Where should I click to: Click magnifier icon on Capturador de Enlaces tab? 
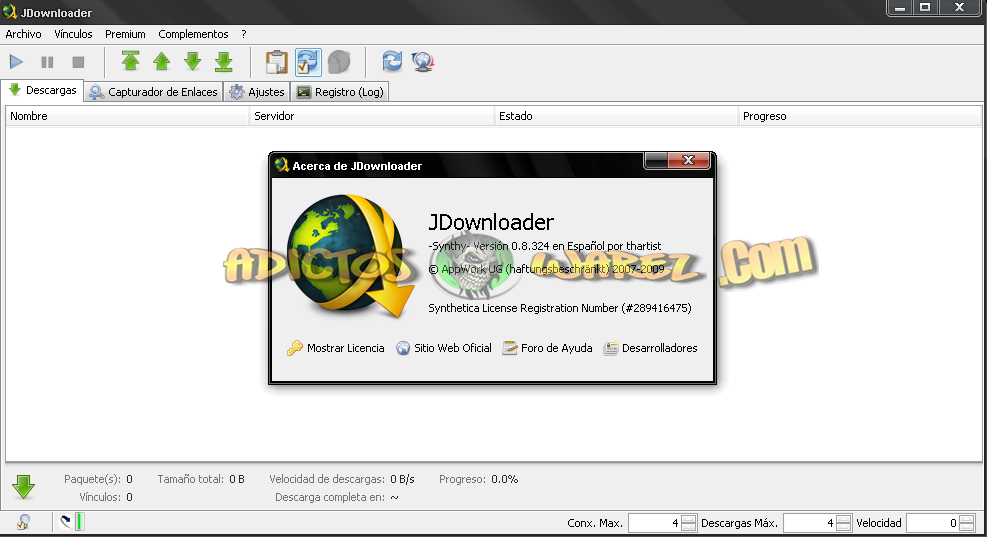[x=96, y=93]
